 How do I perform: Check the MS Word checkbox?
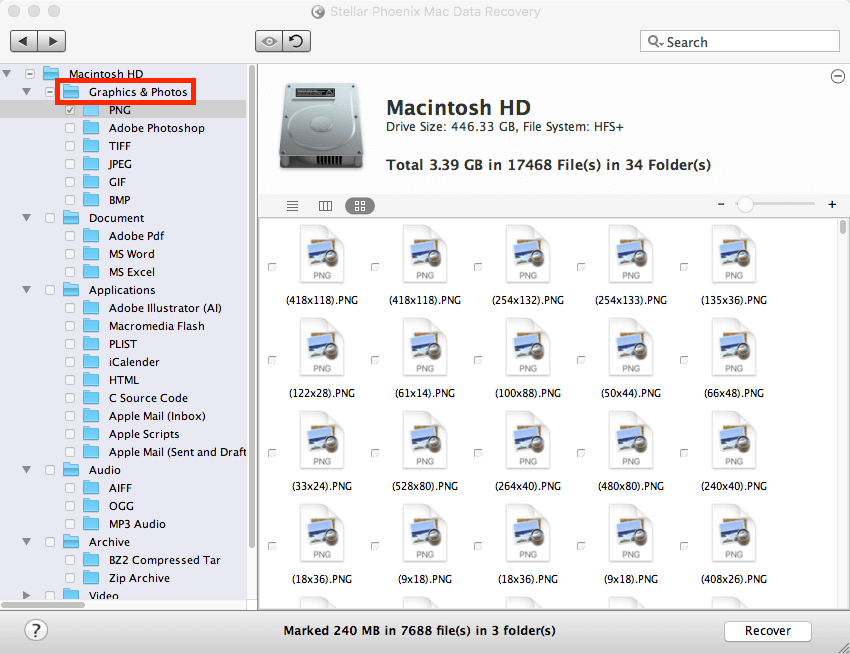click(70, 254)
